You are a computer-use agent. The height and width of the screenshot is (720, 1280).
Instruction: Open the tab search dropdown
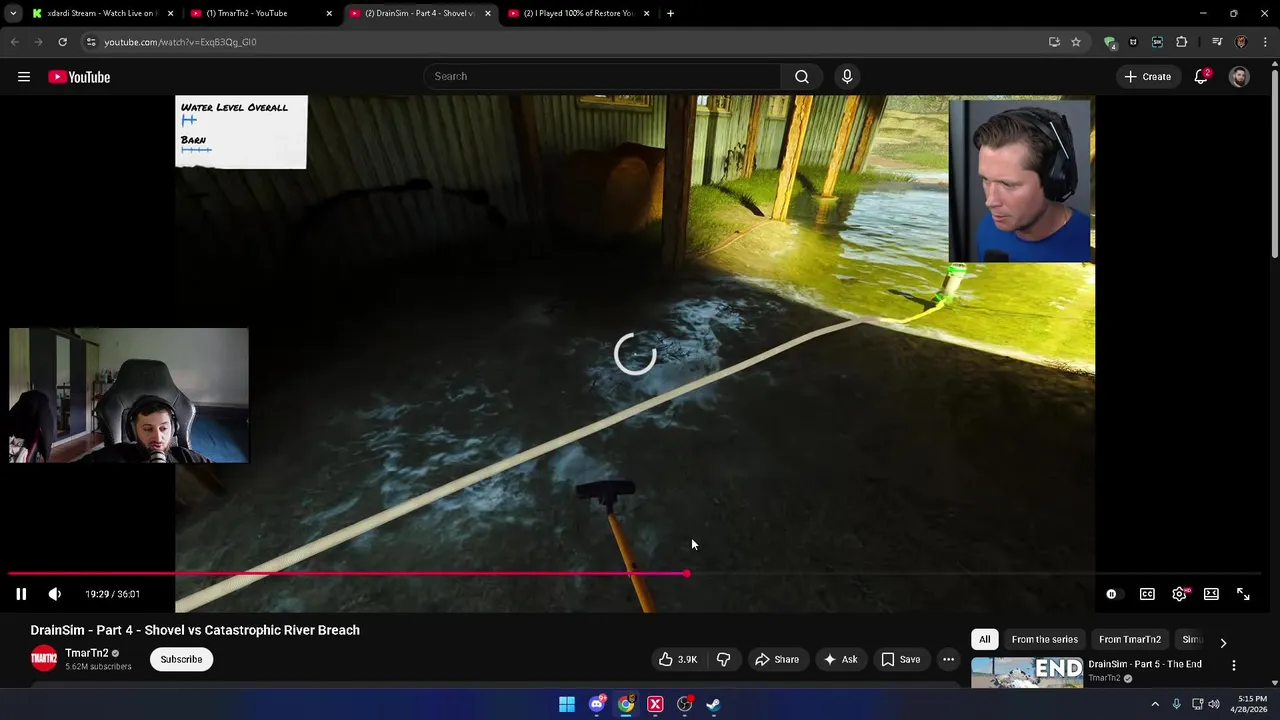pos(13,13)
